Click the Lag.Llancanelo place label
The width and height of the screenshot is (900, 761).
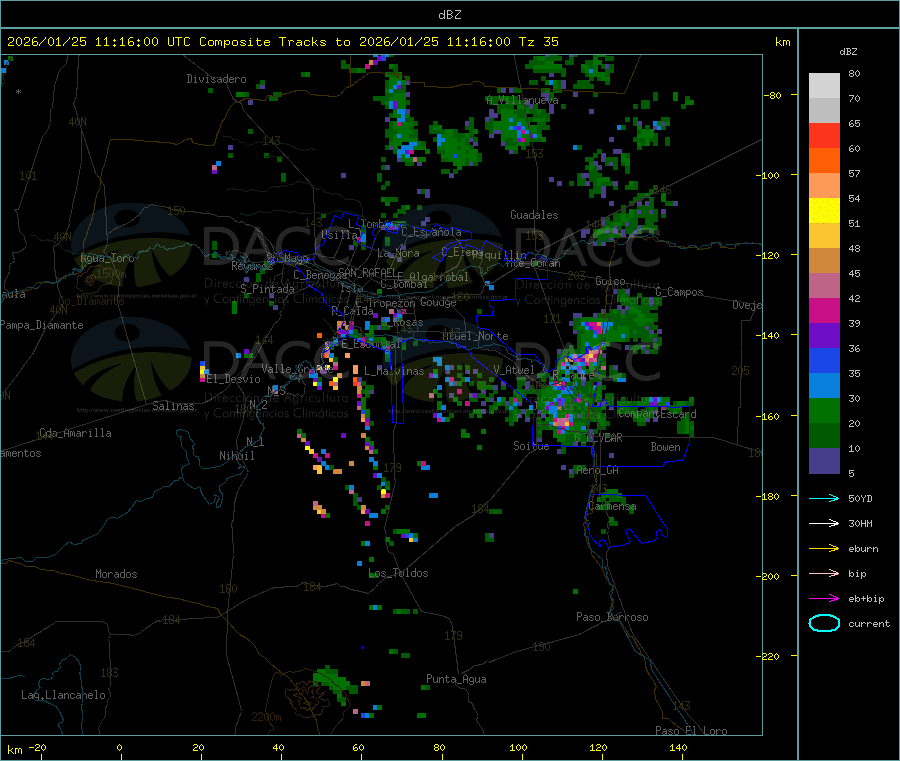[63, 695]
